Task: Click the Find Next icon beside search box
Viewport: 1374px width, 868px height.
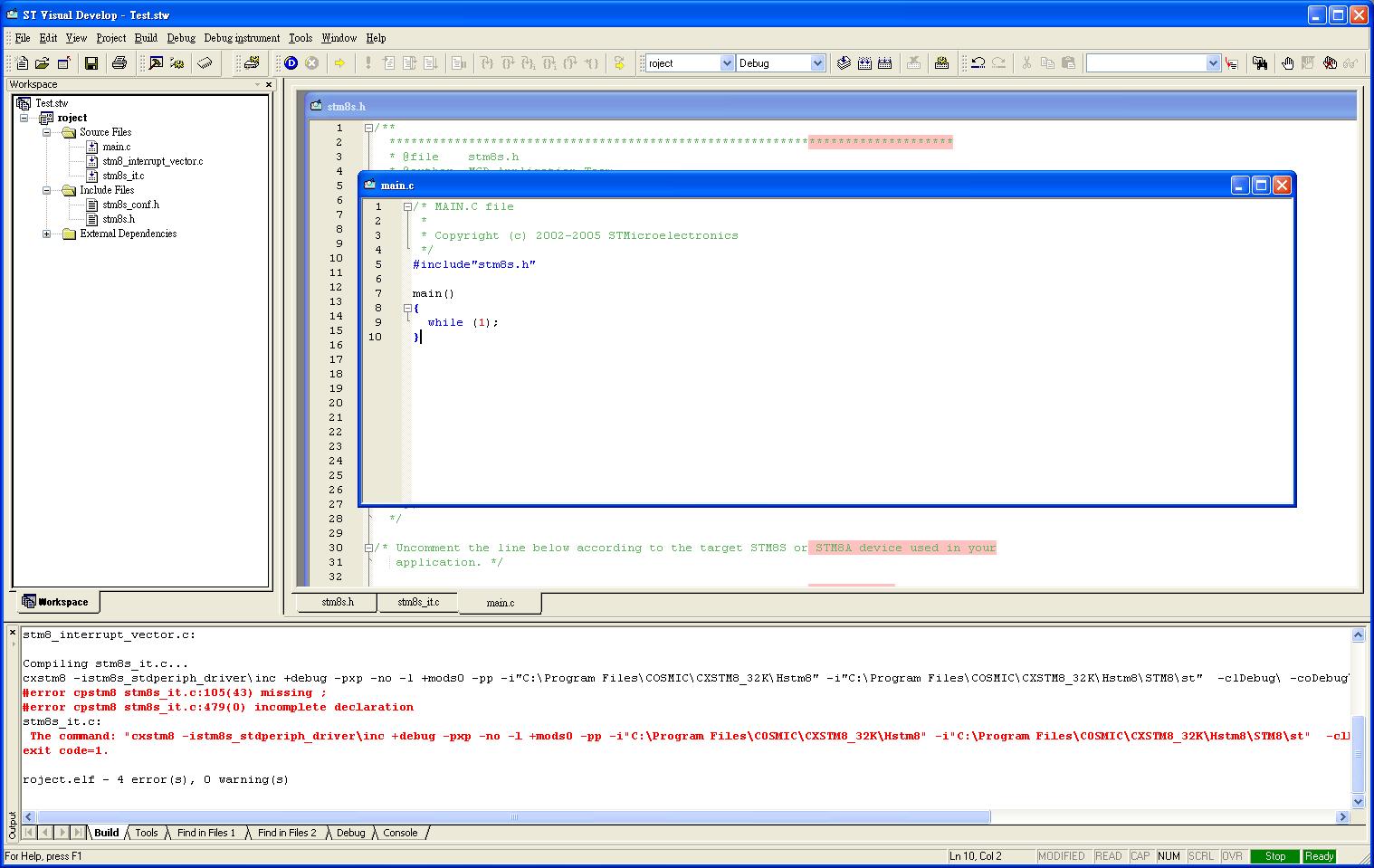Action: tap(1232, 63)
